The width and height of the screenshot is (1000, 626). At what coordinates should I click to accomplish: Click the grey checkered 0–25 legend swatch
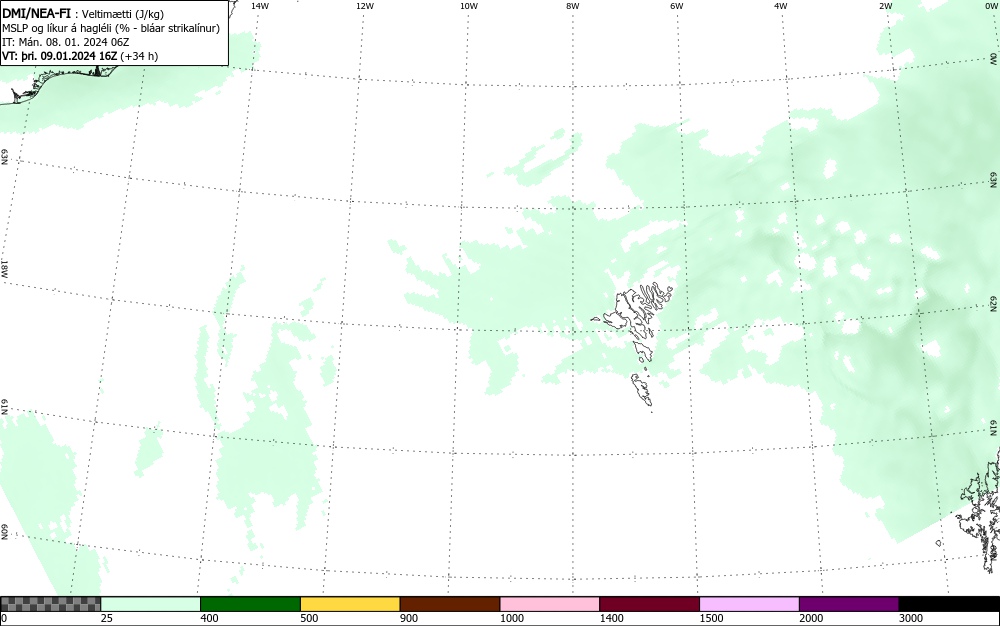tap(50, 604)
